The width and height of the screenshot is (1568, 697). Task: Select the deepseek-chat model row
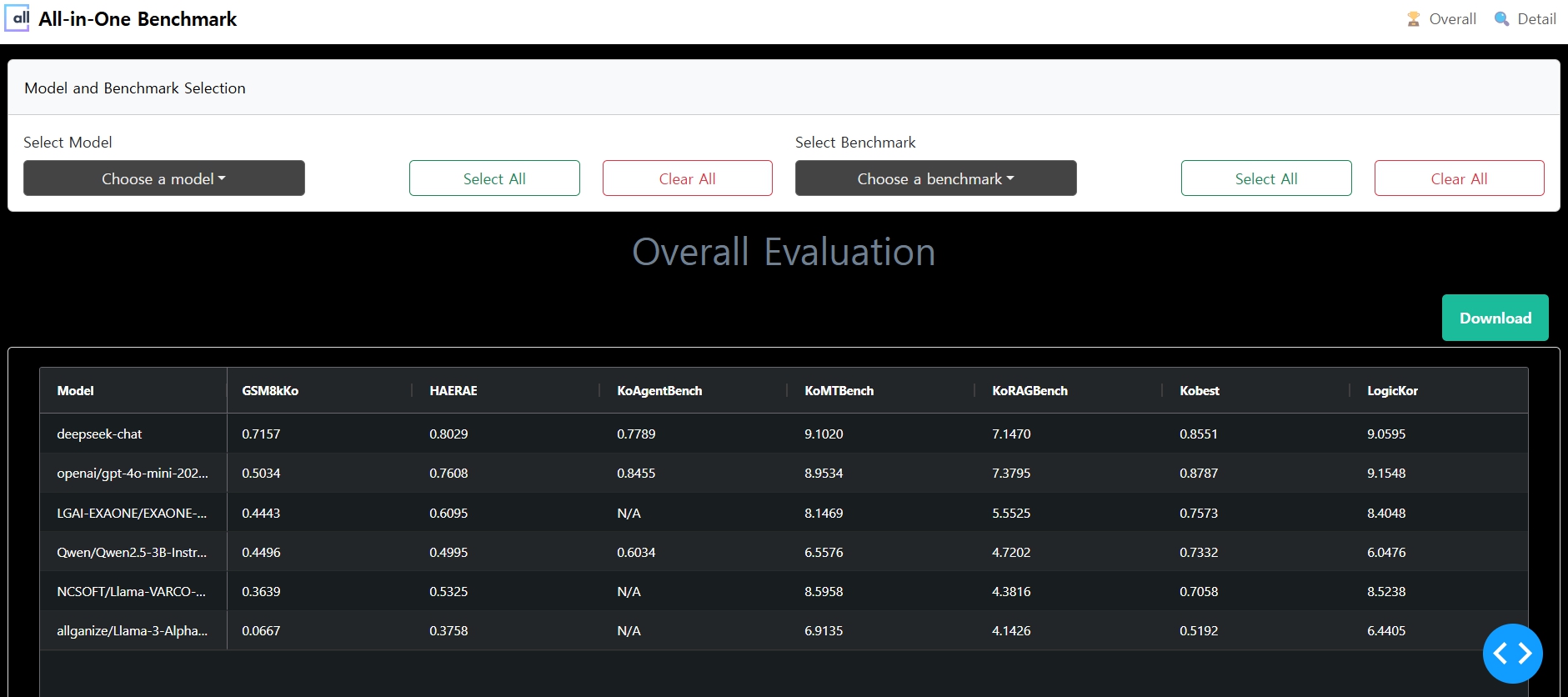tap(99, 434)
